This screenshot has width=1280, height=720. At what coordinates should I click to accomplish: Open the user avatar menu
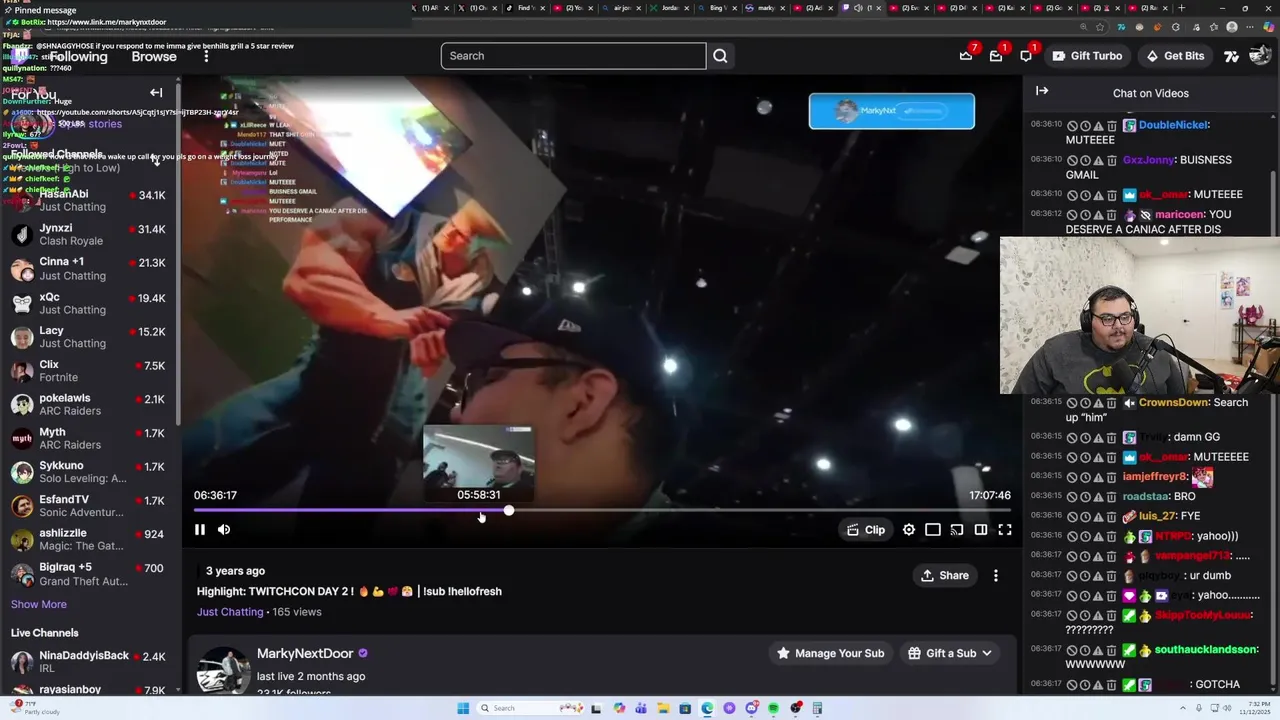[1260, 56]
